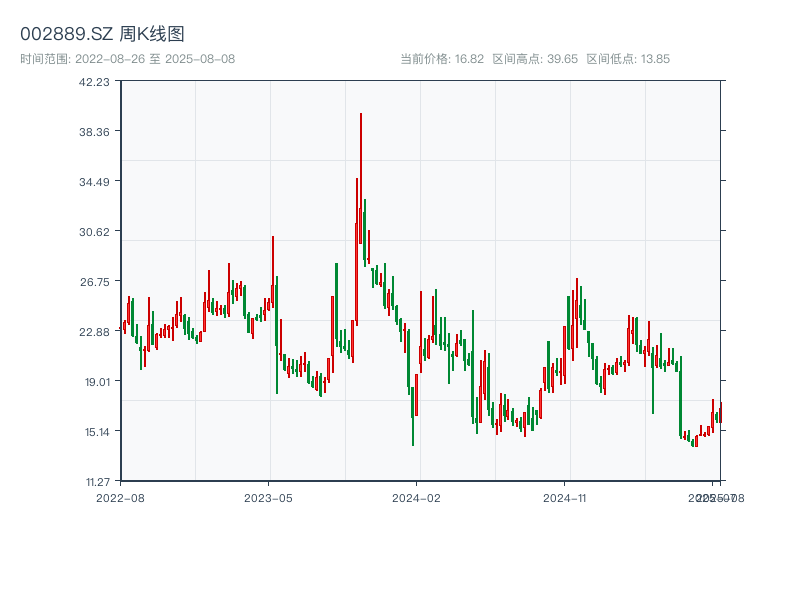This screenshot has width=800, height=600.
Task: Click the lowest green candlestick before 2024-02
Action: [413, 416]
